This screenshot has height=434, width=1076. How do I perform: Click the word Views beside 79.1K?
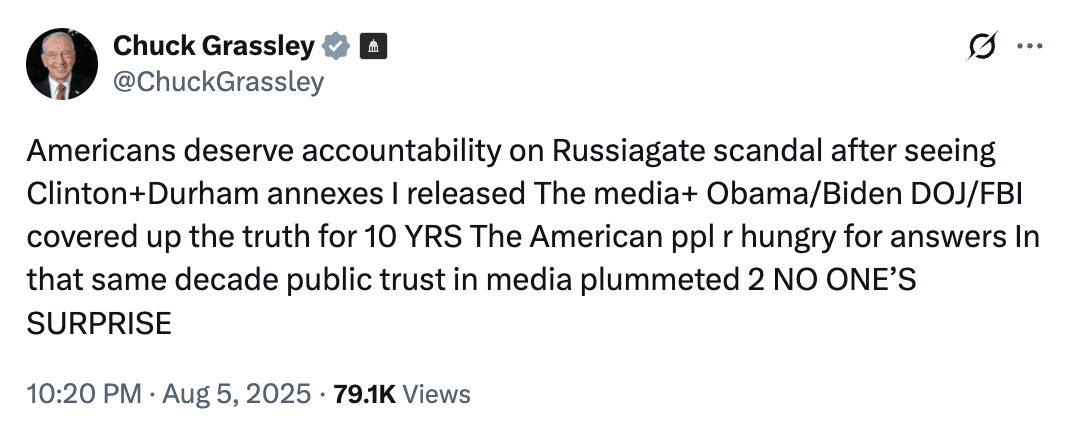pos(436,394)
